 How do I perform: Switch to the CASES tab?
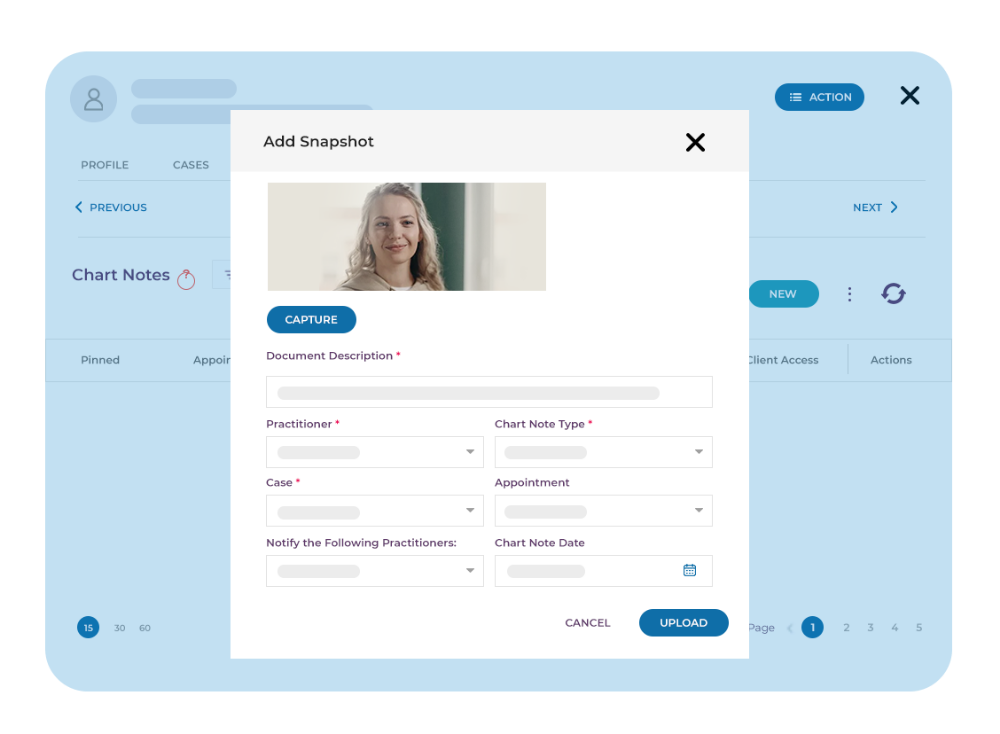[x=190, y=164]
